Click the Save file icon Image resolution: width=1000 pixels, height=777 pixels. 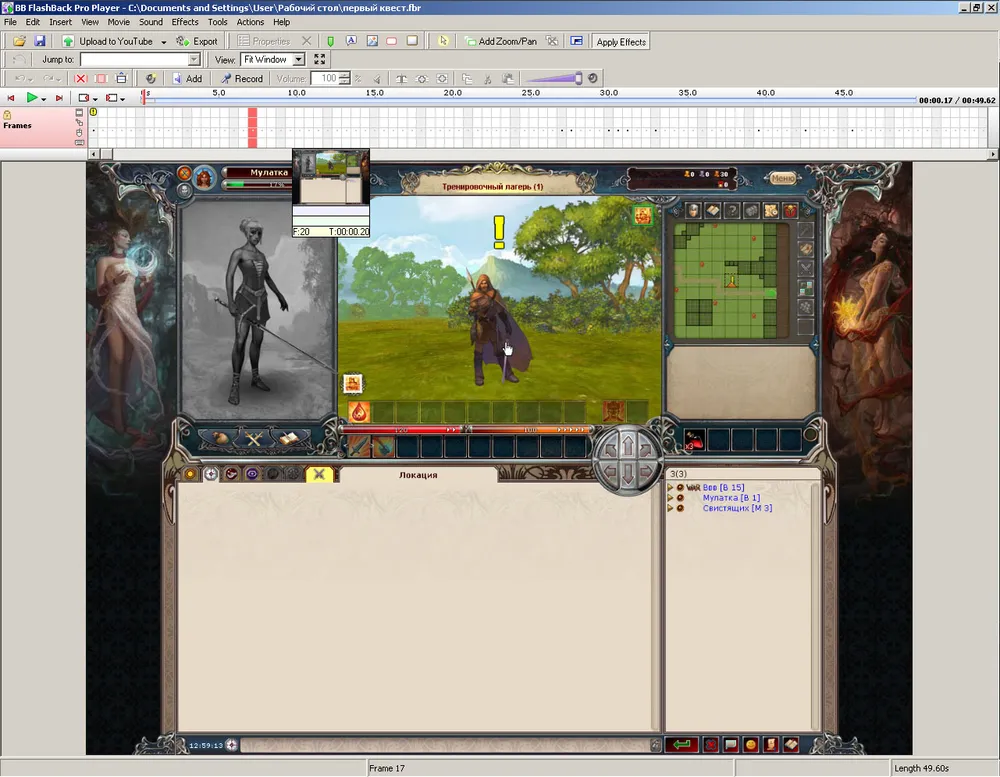click(x=40, y=41)
